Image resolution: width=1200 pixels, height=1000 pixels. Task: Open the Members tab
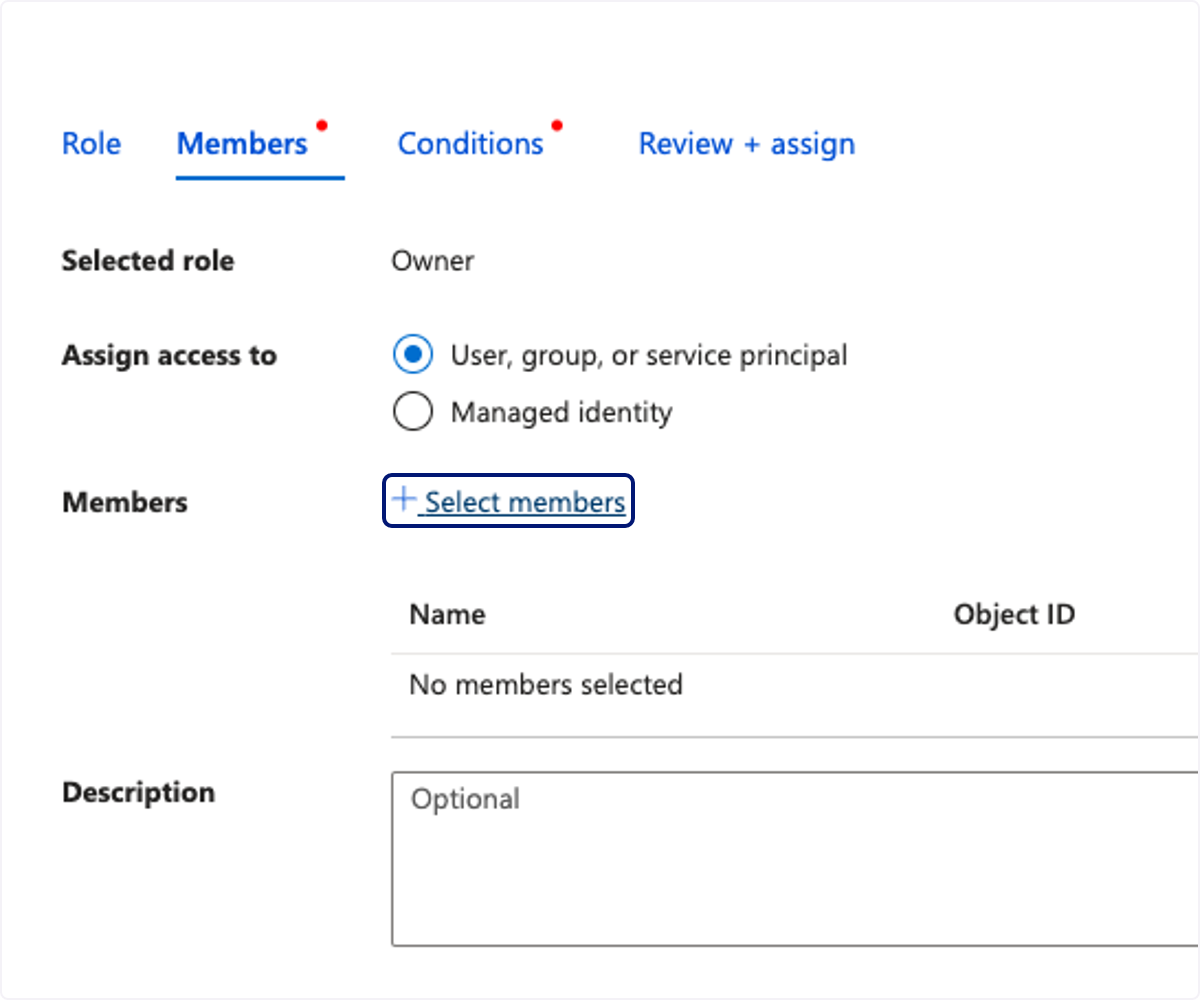(x=242, y=144)
